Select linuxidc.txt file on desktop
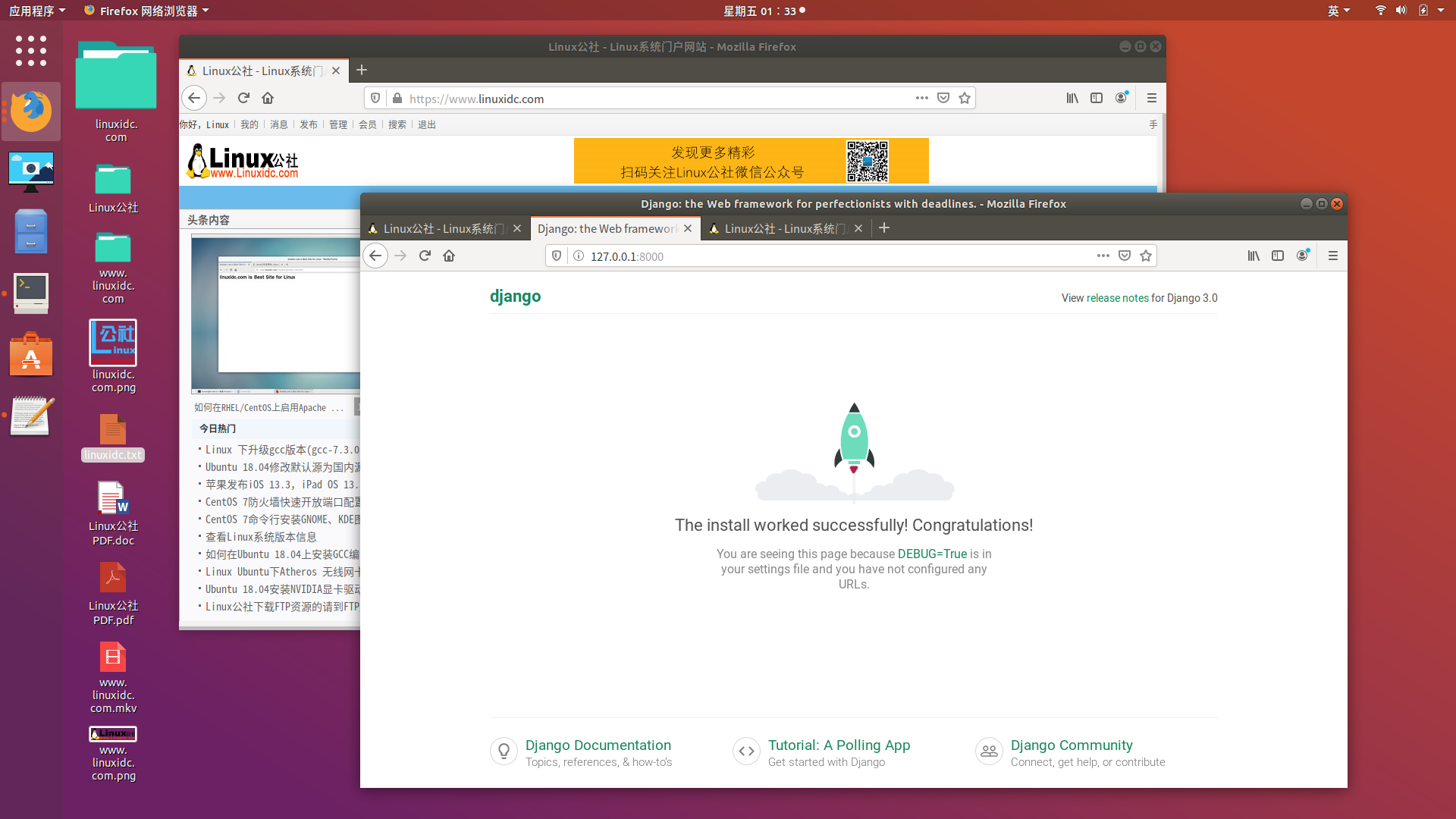Image resolution: width=1456 pixels, height=819 pixels. coord(113,438)
